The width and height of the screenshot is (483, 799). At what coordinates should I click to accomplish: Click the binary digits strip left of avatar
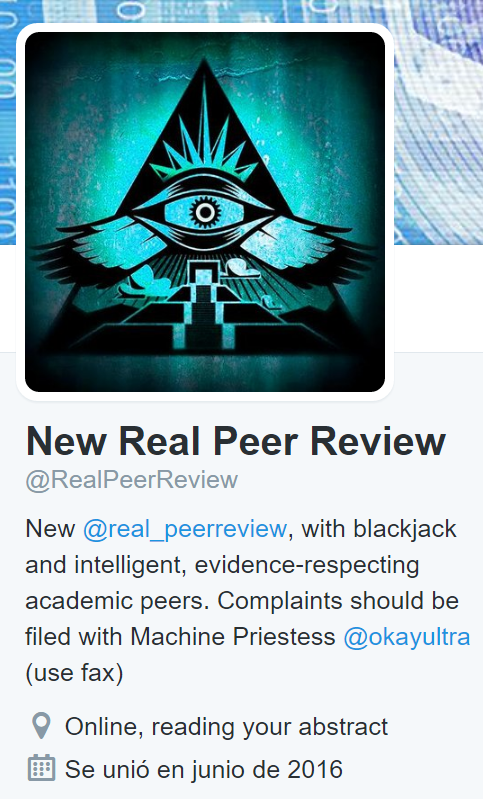pos(8,122)
